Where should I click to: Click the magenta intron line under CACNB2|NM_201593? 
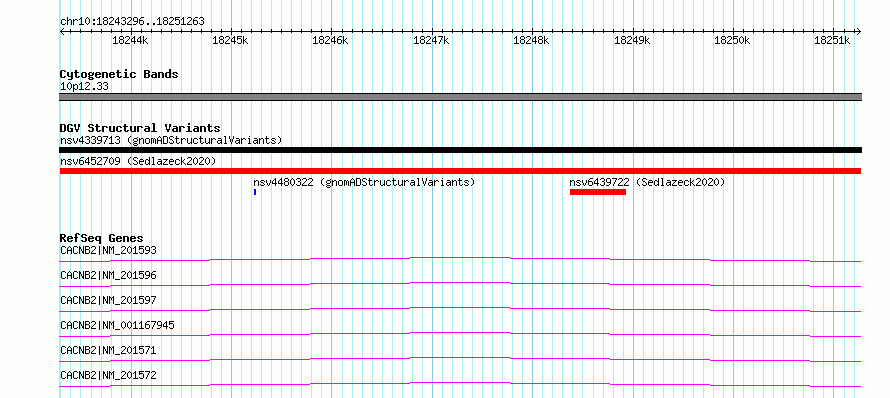pyautogui.click(x=460, y=259)
